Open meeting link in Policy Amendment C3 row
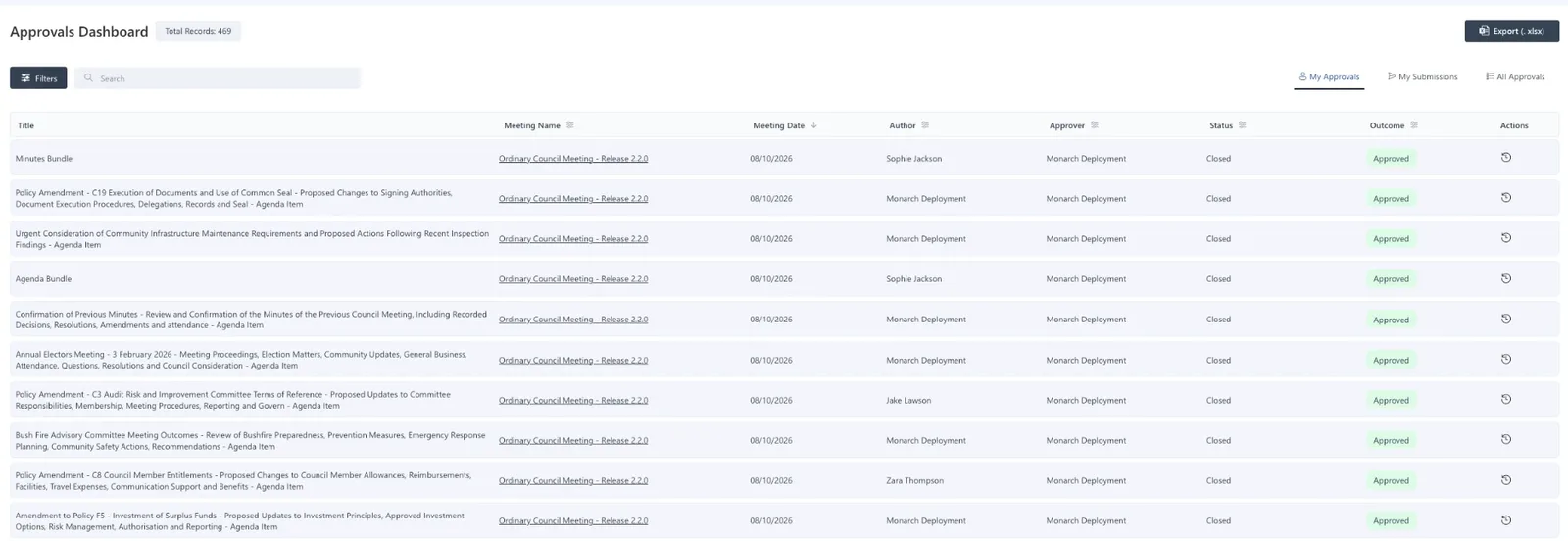 573,400
